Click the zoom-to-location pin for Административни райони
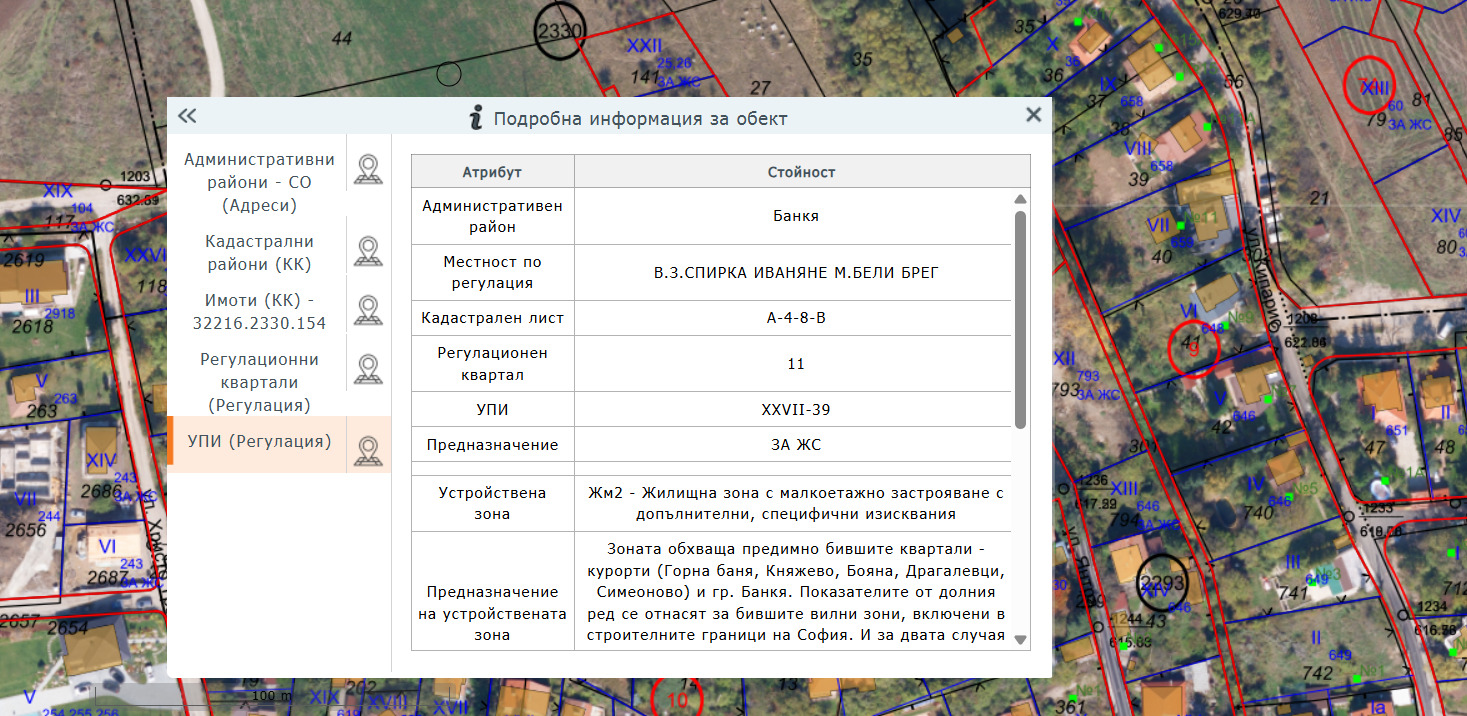The height and width of the screenshot is (716, 1467). pos(368,168)
